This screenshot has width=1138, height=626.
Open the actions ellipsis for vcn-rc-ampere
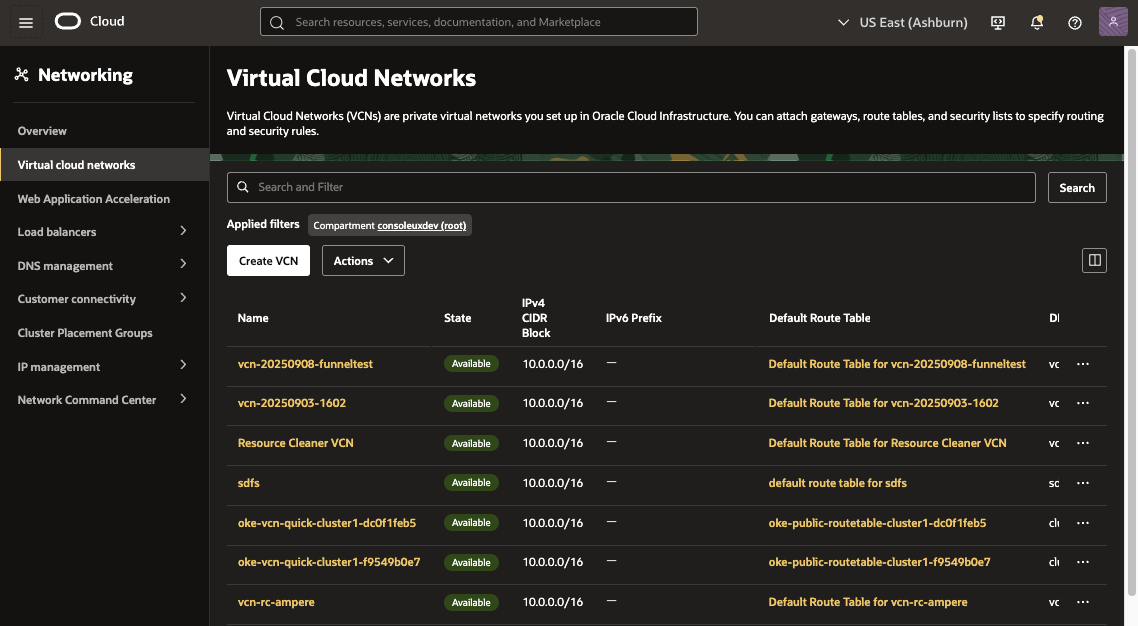click(x=1083, y=601)
